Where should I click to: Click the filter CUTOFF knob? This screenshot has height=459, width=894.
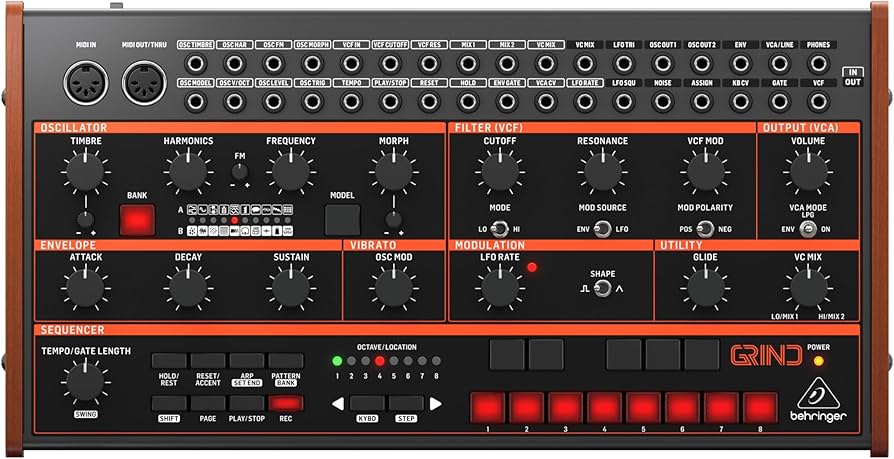[x=500, y=171]
